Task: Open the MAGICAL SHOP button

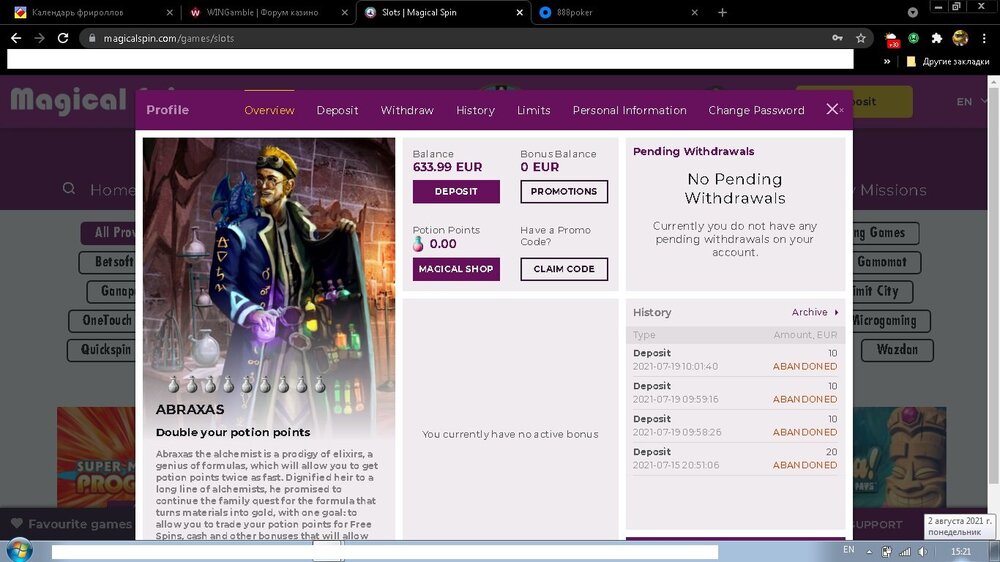Action: 456,269
